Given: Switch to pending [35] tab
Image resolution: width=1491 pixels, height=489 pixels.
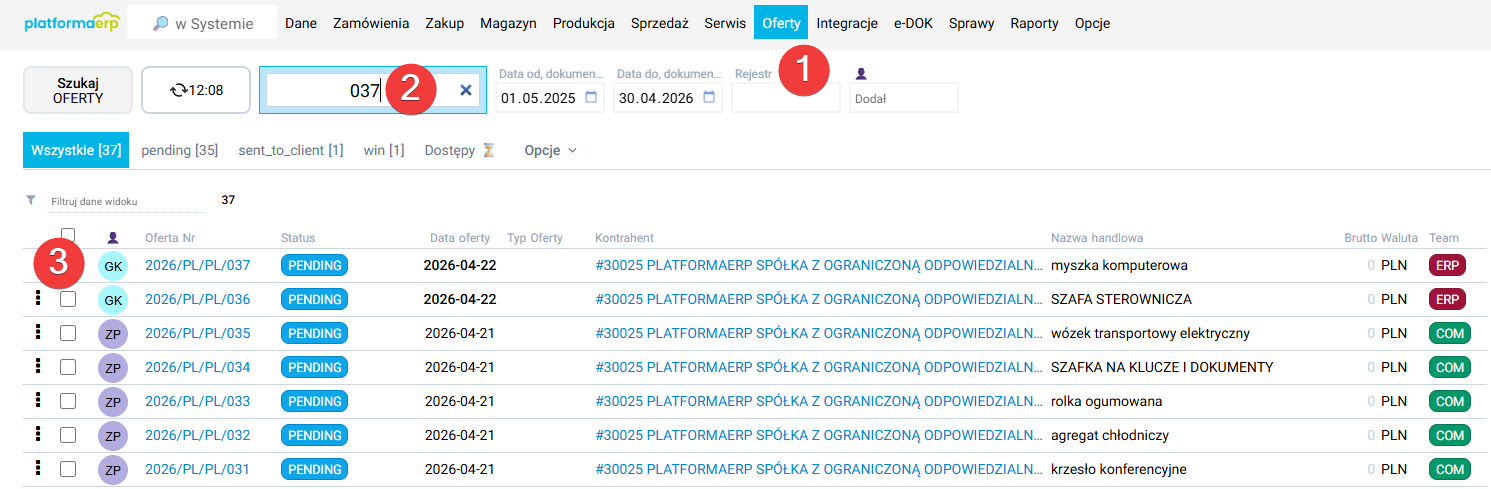Looking at the screenshot, I should 180,150.
